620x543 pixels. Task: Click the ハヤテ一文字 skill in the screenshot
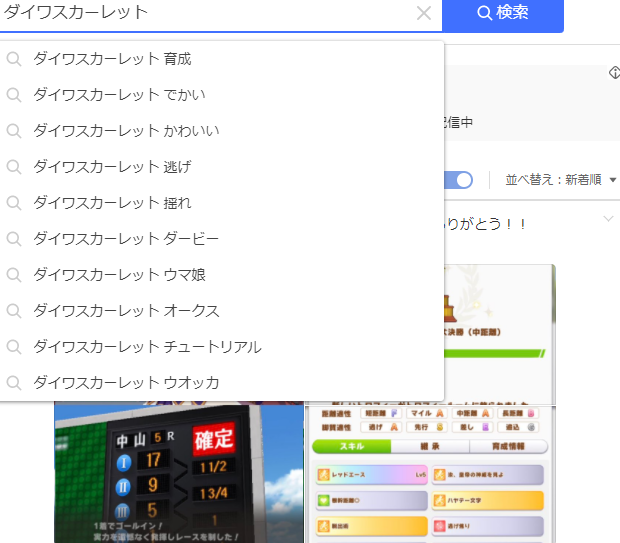point(488,501)
